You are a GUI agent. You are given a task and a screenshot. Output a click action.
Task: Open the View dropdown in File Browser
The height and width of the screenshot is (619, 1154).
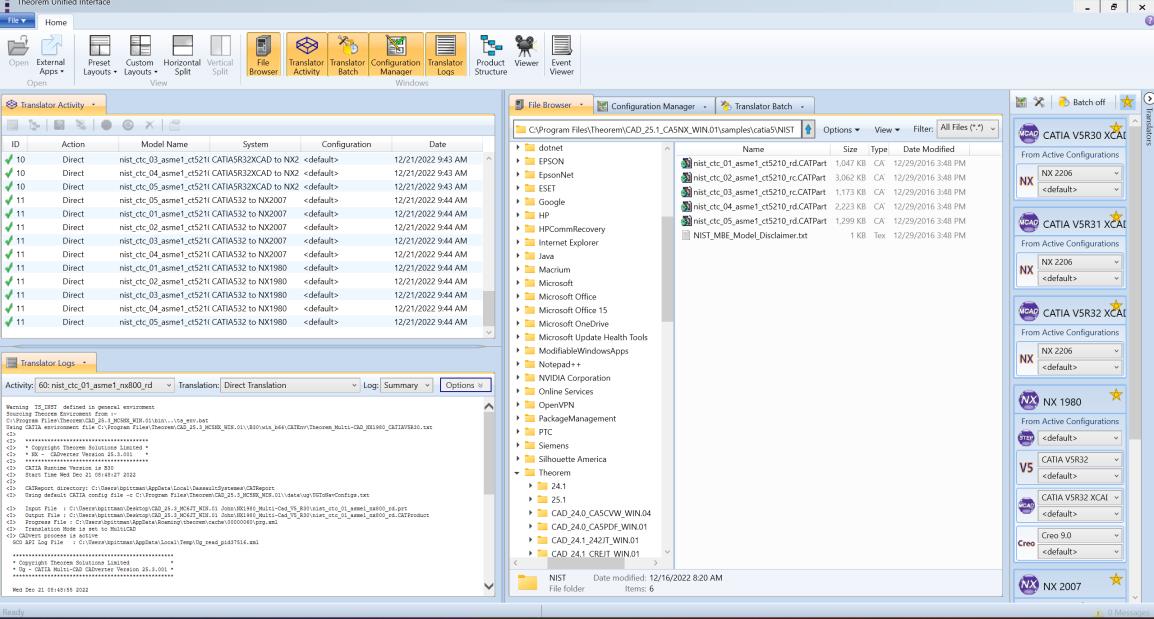tap(886, 130)
